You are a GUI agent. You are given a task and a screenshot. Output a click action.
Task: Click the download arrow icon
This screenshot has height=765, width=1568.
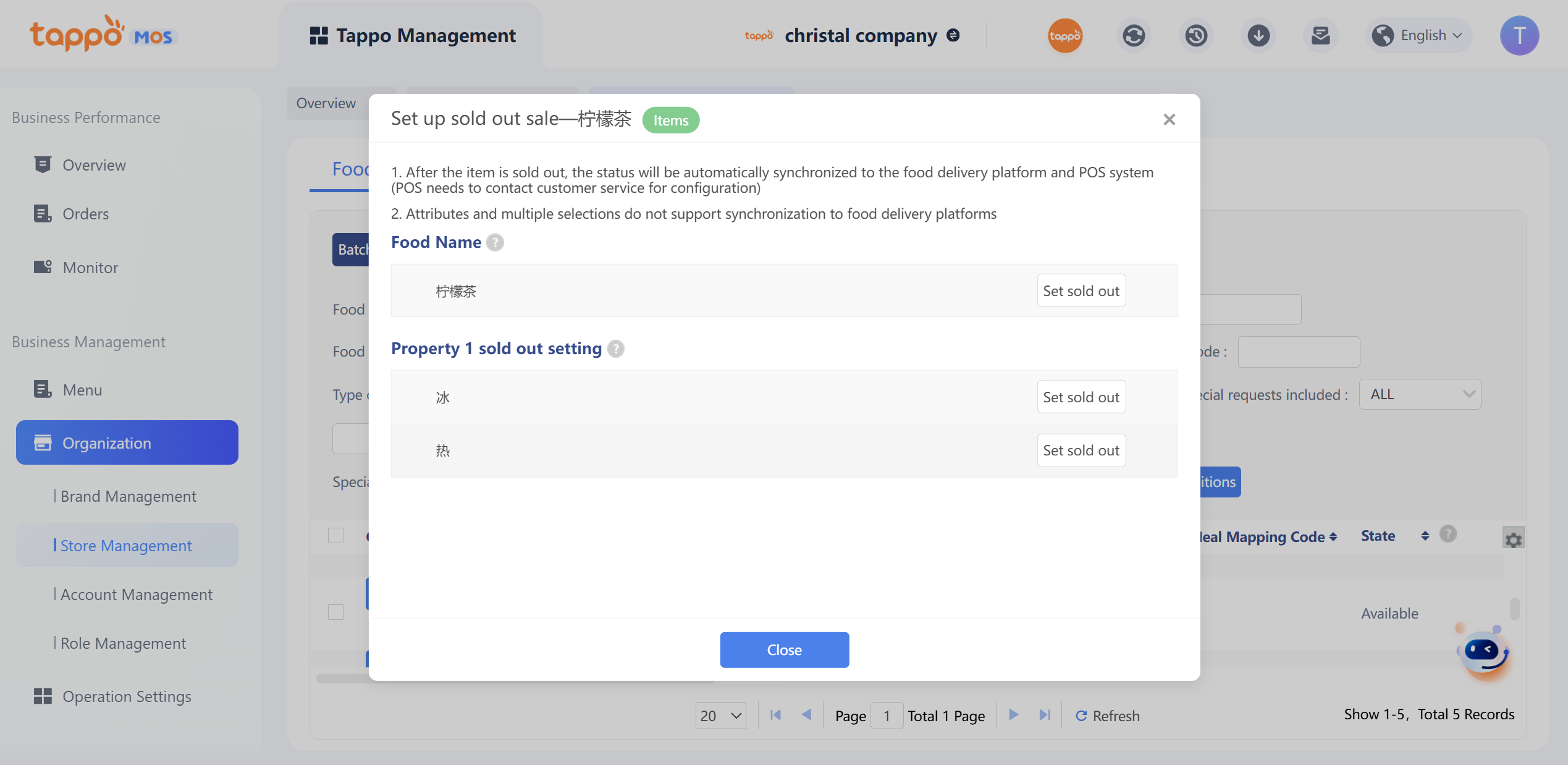pyautogui.click(x=1258, y=36)
